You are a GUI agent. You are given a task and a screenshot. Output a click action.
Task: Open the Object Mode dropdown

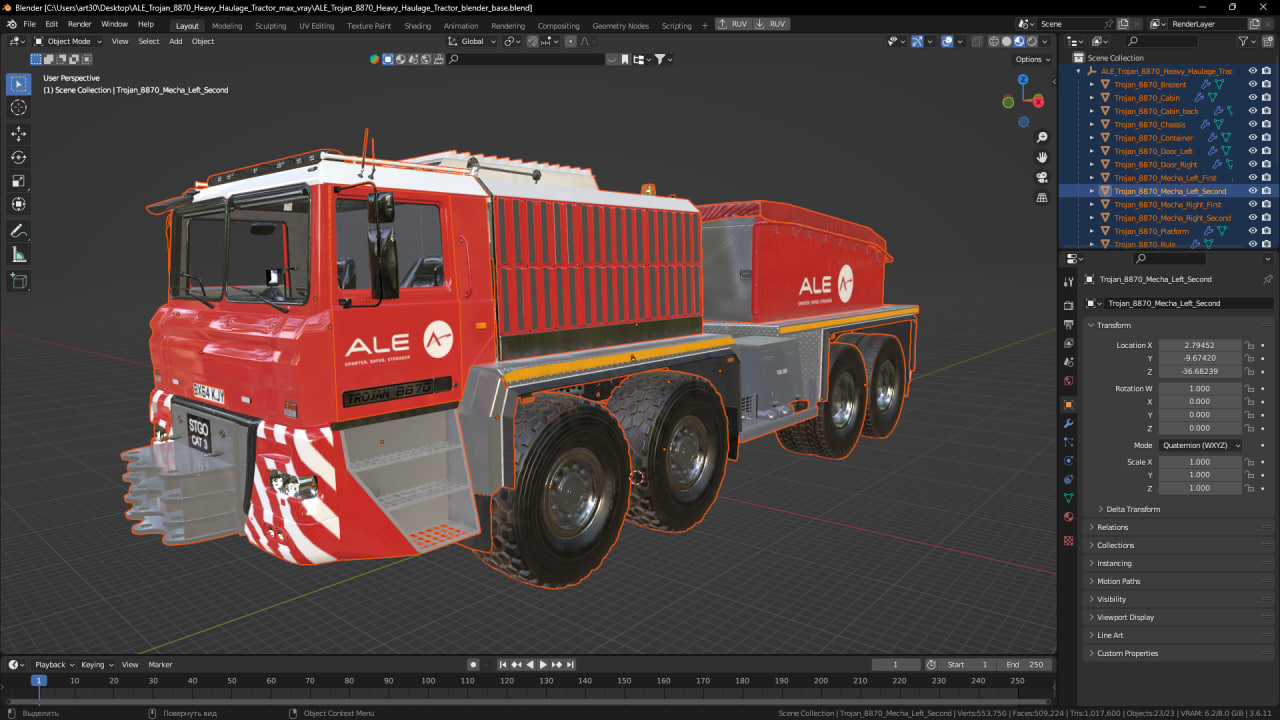click(66, 41)
